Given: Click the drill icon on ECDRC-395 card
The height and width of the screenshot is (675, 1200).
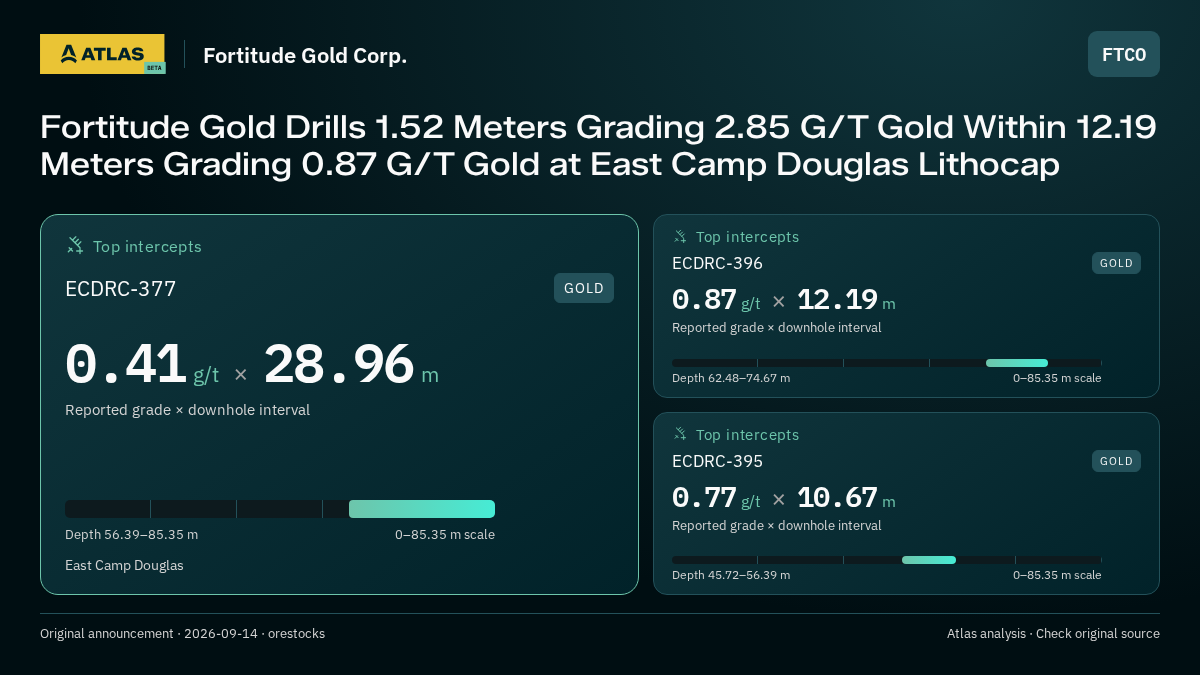Looking at the screenshot, I should [680, 434].
